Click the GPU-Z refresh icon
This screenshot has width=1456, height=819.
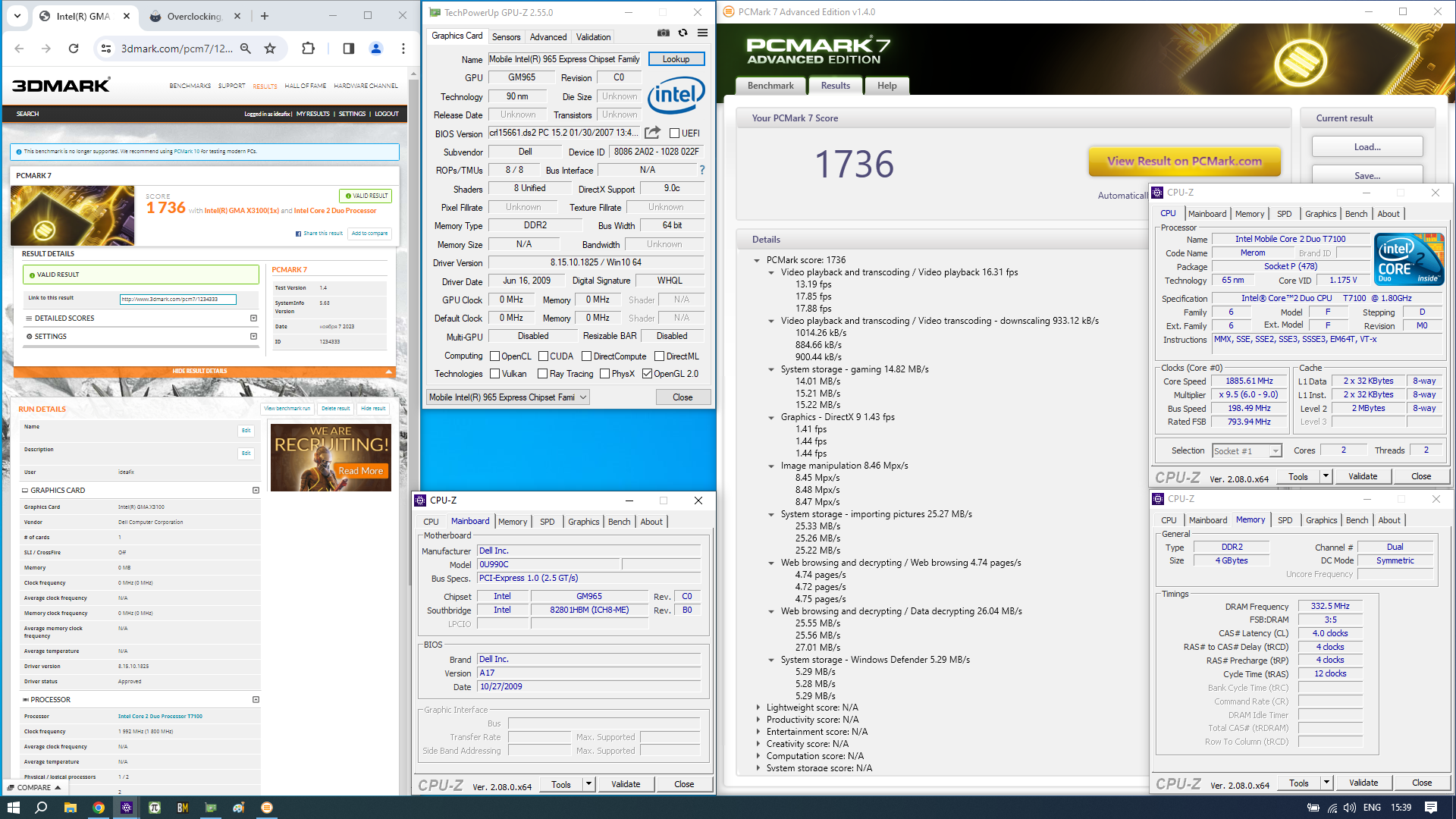pos(682,33)
